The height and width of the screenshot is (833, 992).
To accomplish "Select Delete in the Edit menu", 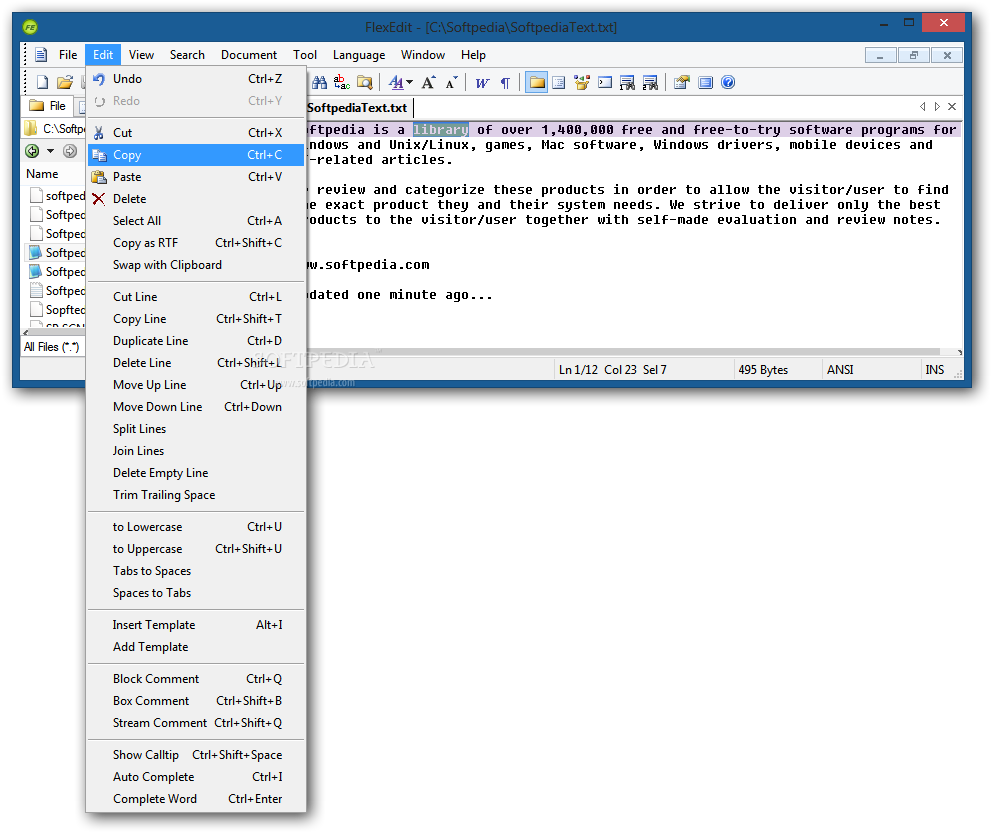I will click(196, 199).
